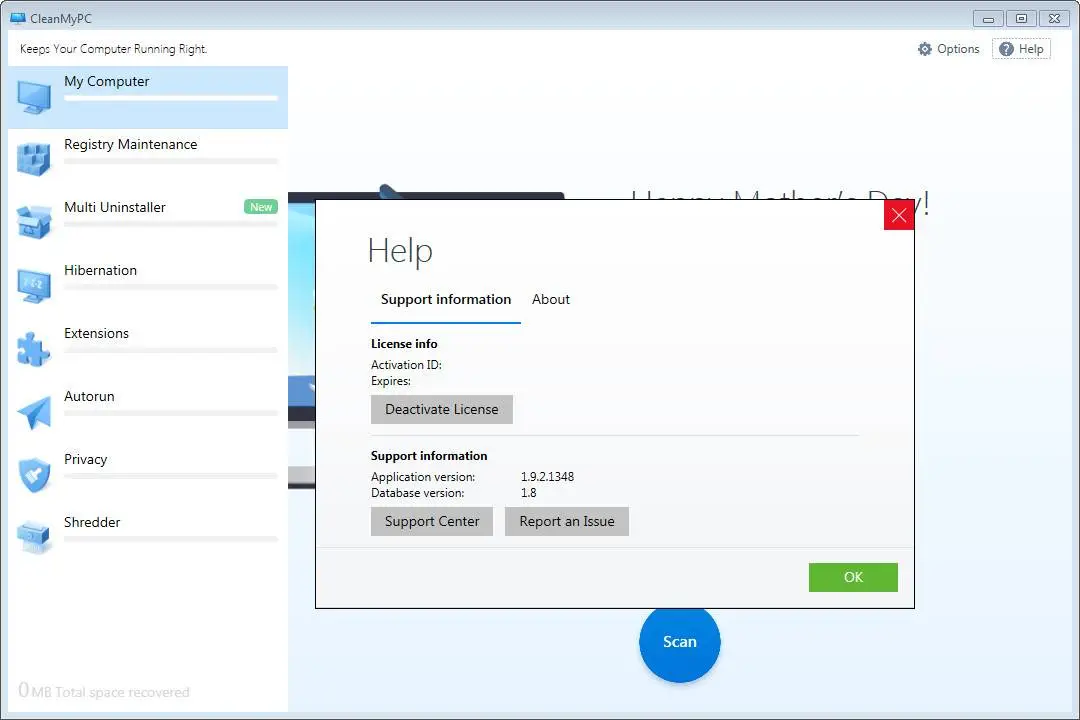This screenshot has width=1080, height=720.
Task: Click the Options text in header
Action: (x=958, y=49)
